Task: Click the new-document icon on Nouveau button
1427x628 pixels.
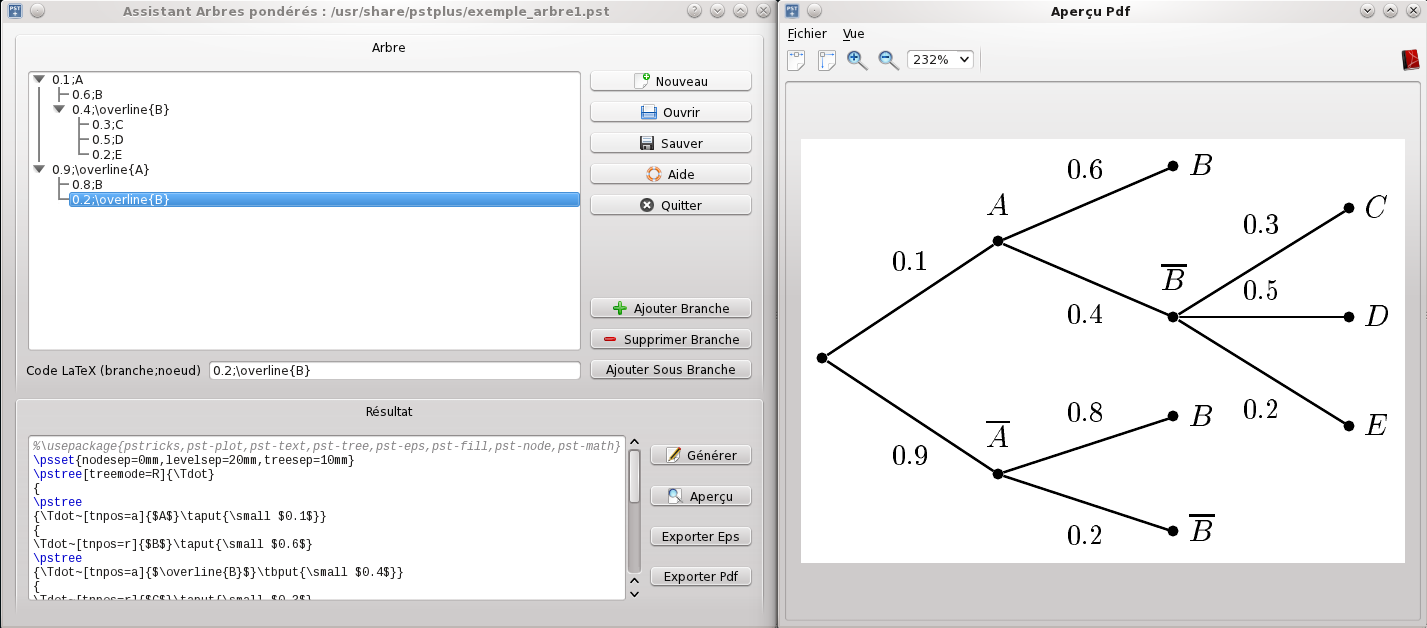Action: [641, 81]
